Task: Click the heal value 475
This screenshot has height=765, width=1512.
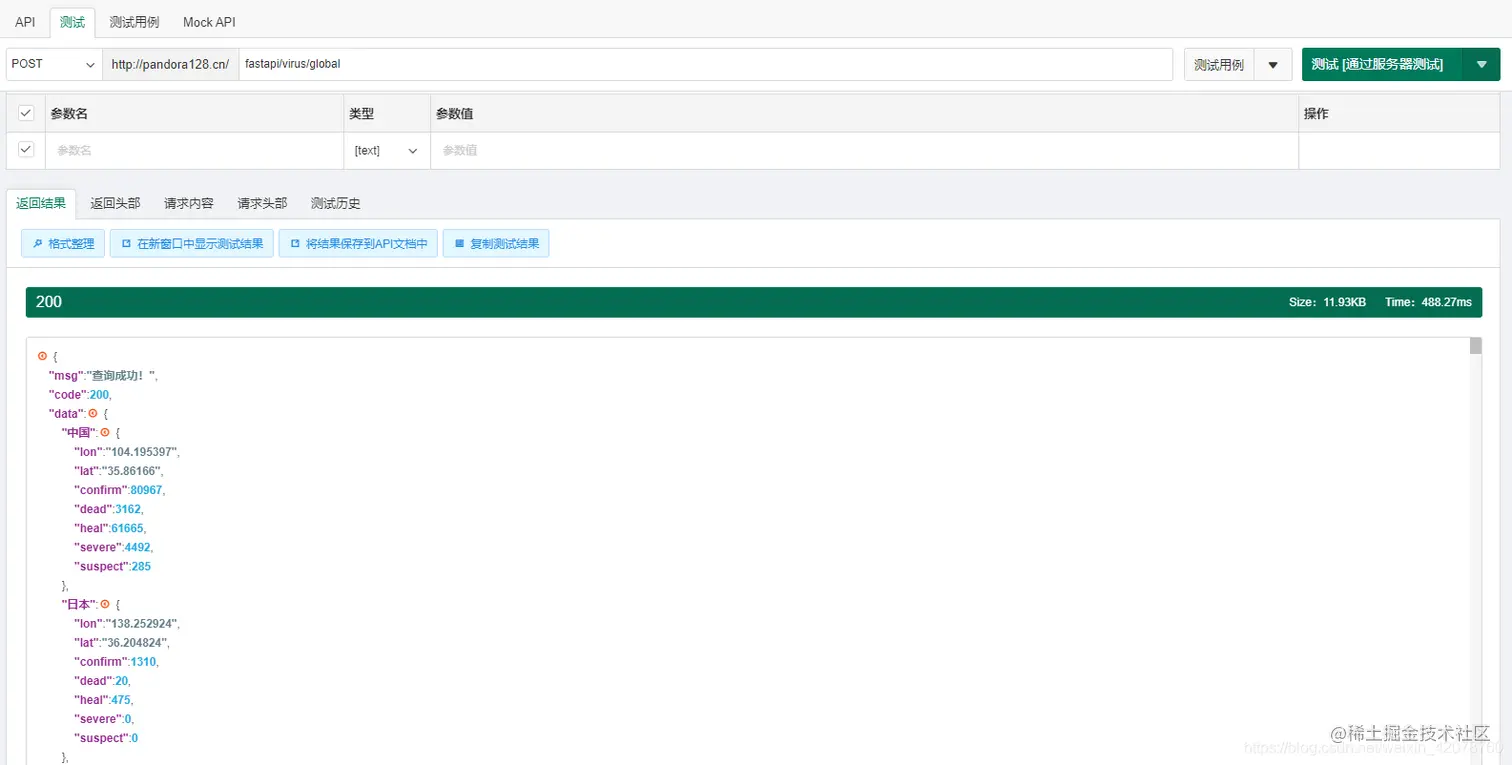Action: click(x=122, y=699)
